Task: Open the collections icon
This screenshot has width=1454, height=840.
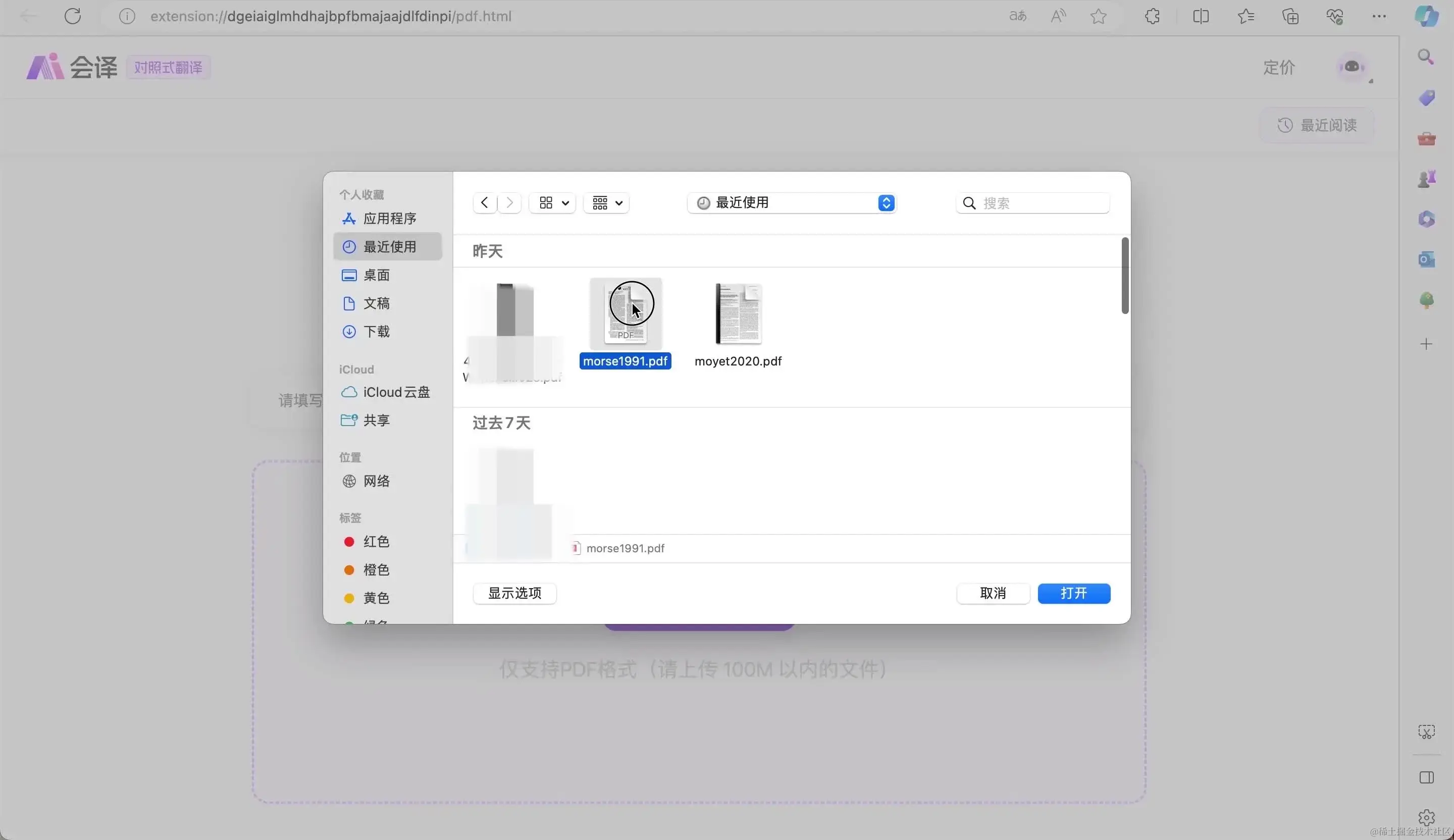Action: (1291, 16)
